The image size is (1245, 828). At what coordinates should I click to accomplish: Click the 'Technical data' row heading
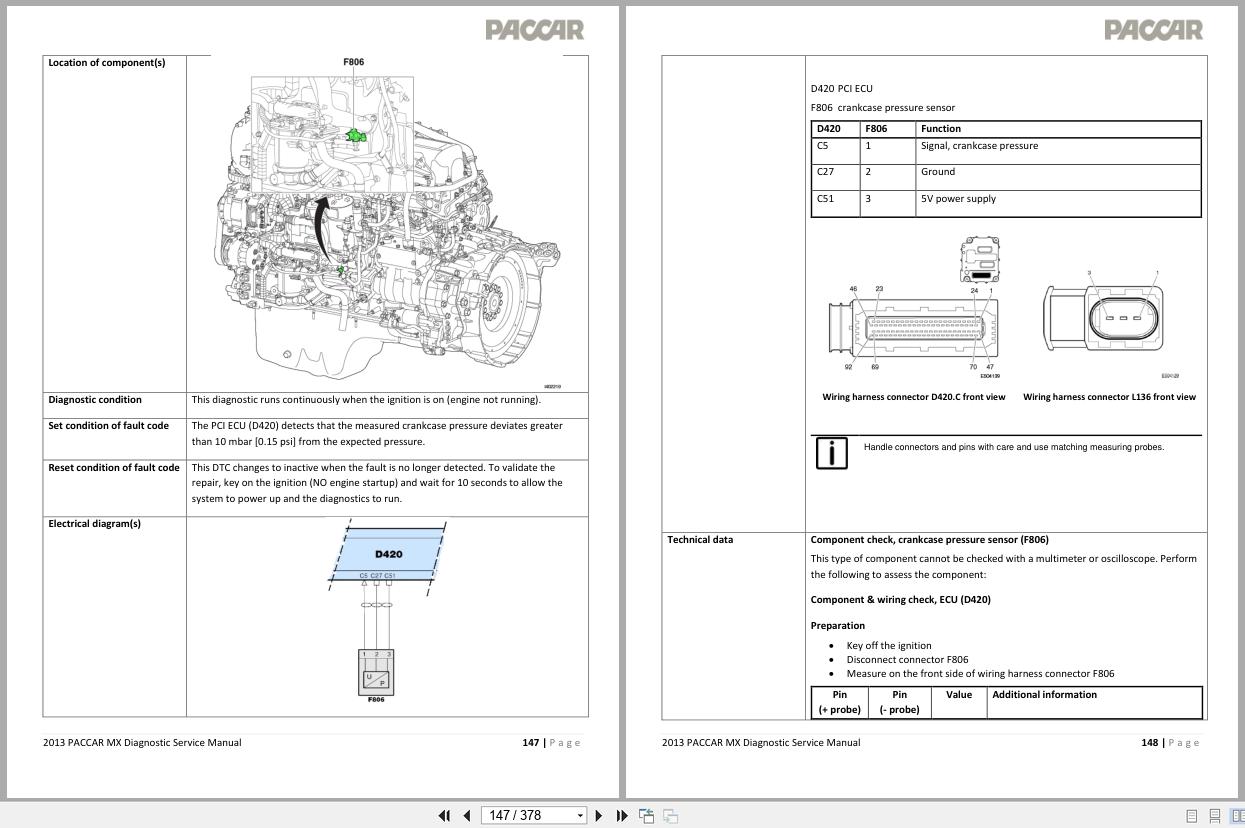(x=700, y=540)
